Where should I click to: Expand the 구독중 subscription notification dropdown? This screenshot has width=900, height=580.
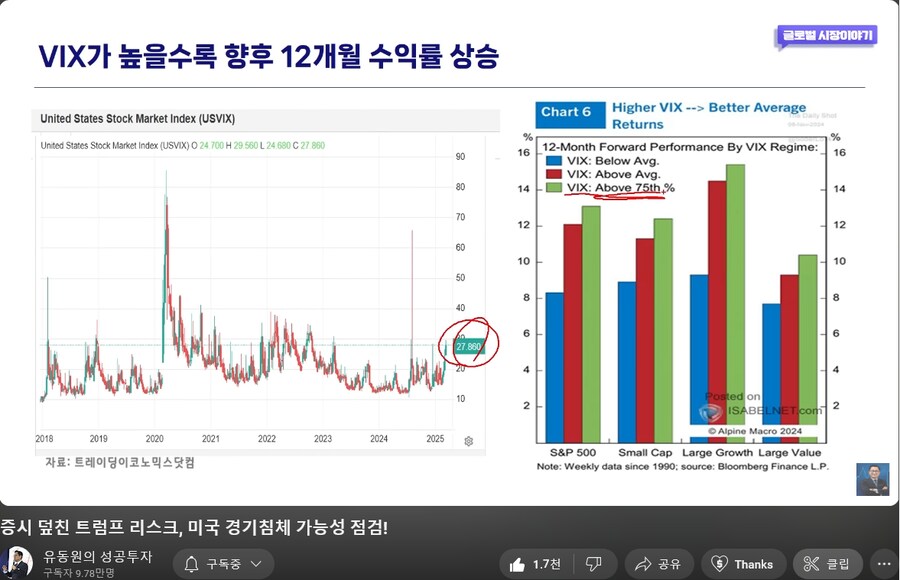[223, 564]
